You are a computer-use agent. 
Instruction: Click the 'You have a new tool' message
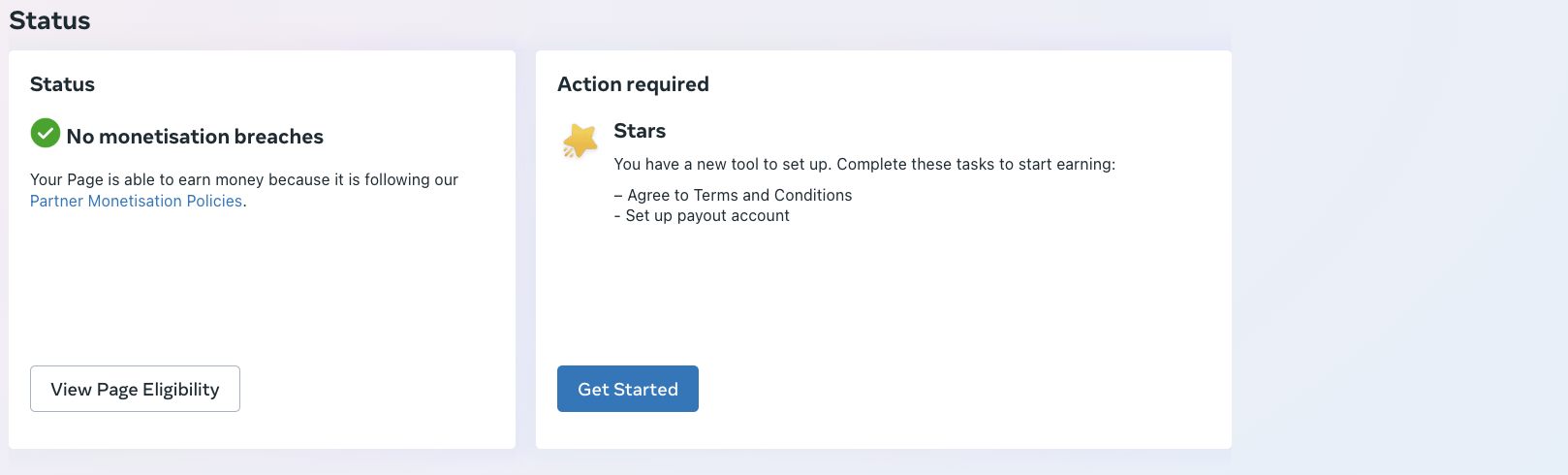tap(864, 164)
